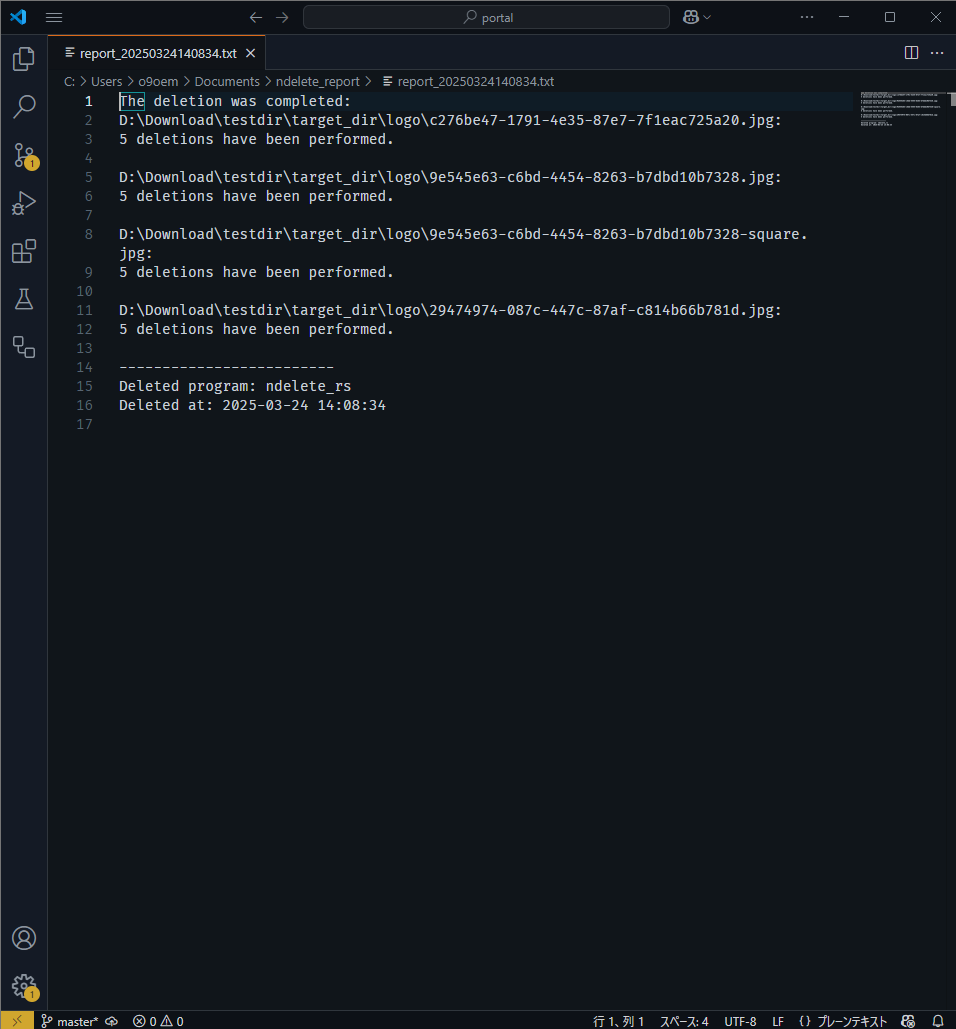Click the ndelete_report breadcrumb folder
Image resolution: width=956 pixels, height=1029 pixels.
coord(317,82)
